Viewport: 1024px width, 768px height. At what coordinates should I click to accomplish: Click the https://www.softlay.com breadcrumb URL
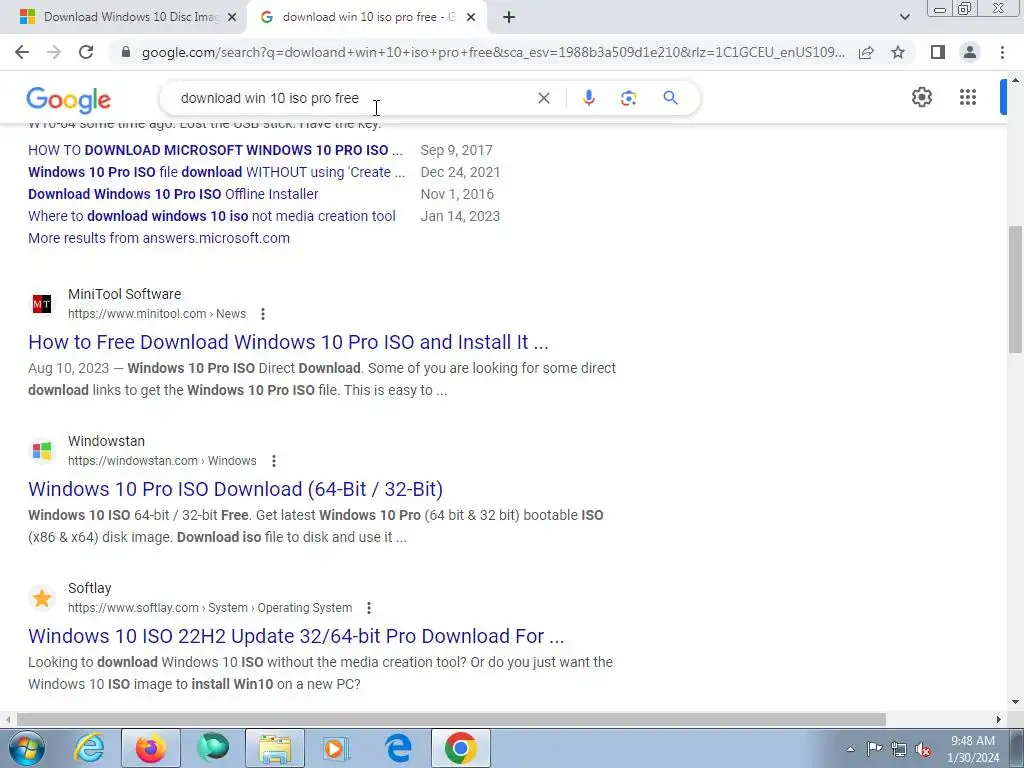[210, 608]
